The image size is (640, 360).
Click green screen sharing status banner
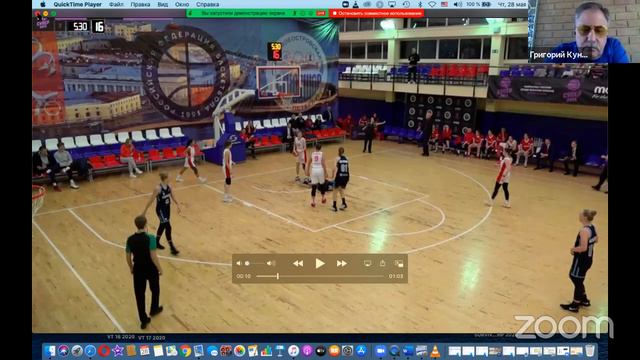pos(258,13)
